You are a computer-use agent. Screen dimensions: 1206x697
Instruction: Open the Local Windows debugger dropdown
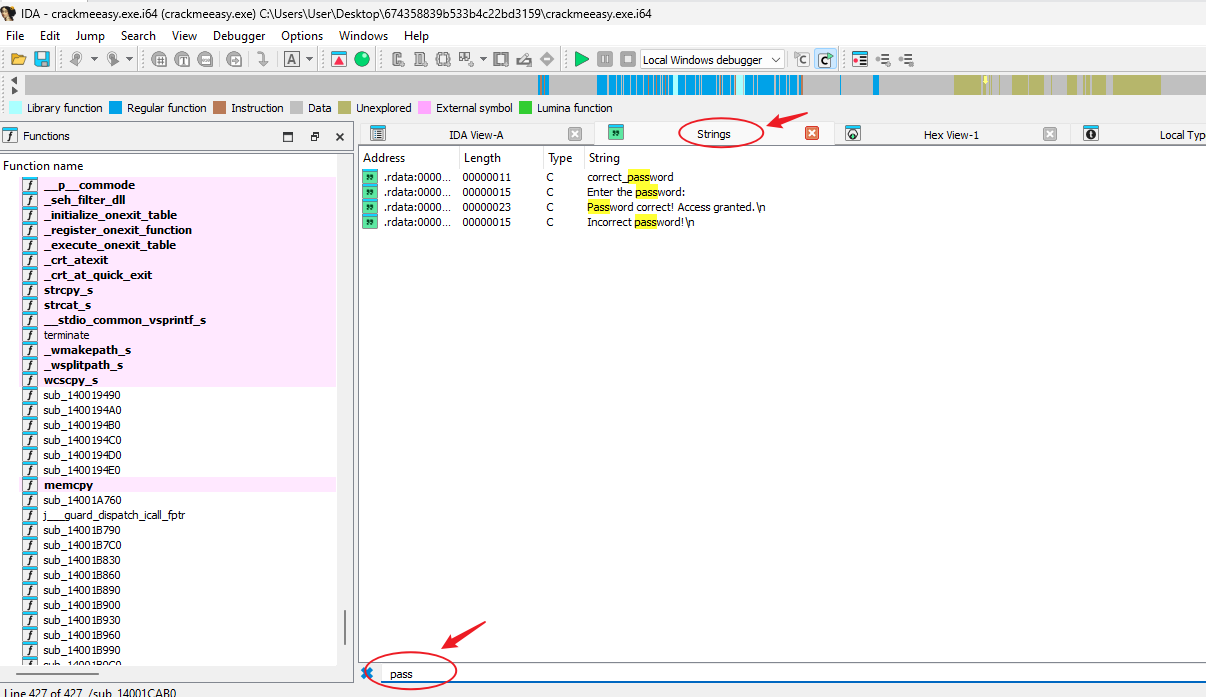coord(712,60)
